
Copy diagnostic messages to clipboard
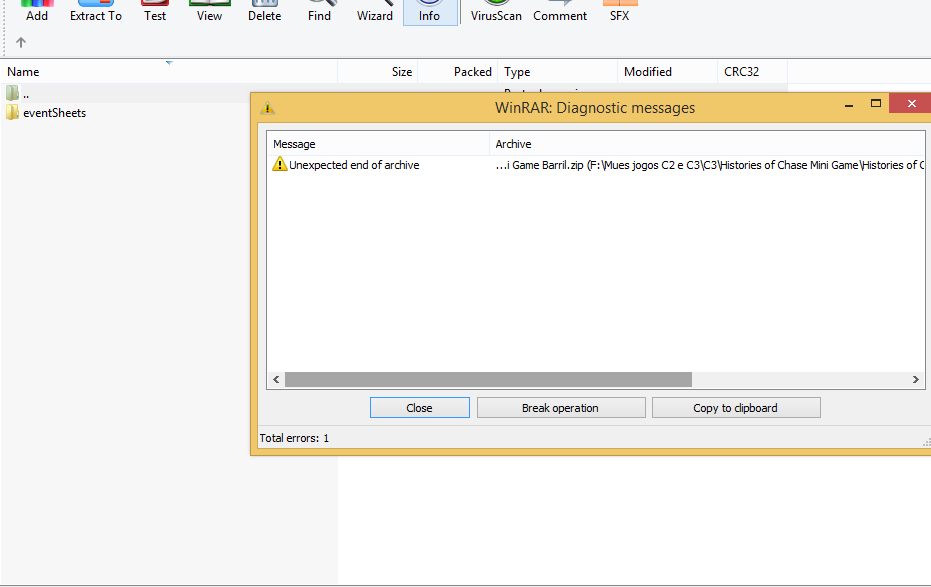pyautogui.click(x=736, y=408)
